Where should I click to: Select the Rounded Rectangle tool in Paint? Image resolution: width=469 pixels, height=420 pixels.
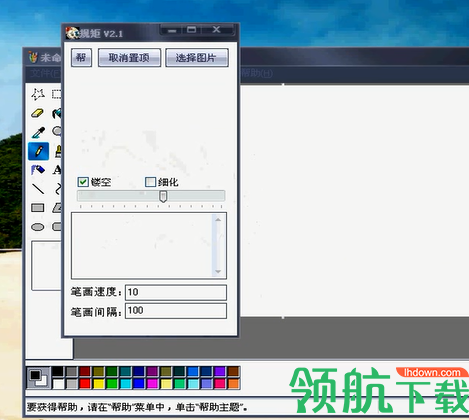[57, 227]
